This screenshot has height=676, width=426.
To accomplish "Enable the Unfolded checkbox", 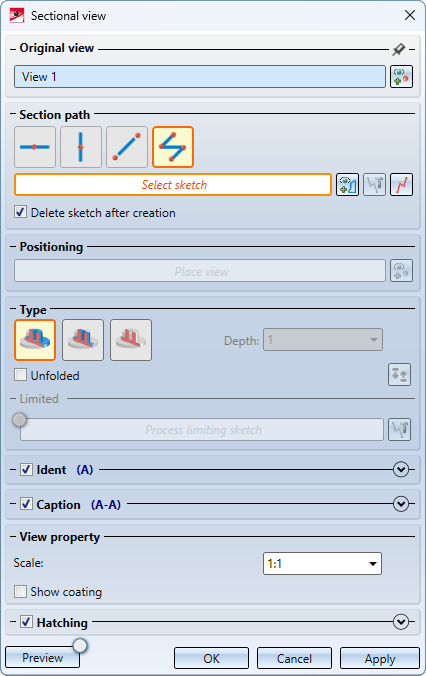I will click(20, 375).
